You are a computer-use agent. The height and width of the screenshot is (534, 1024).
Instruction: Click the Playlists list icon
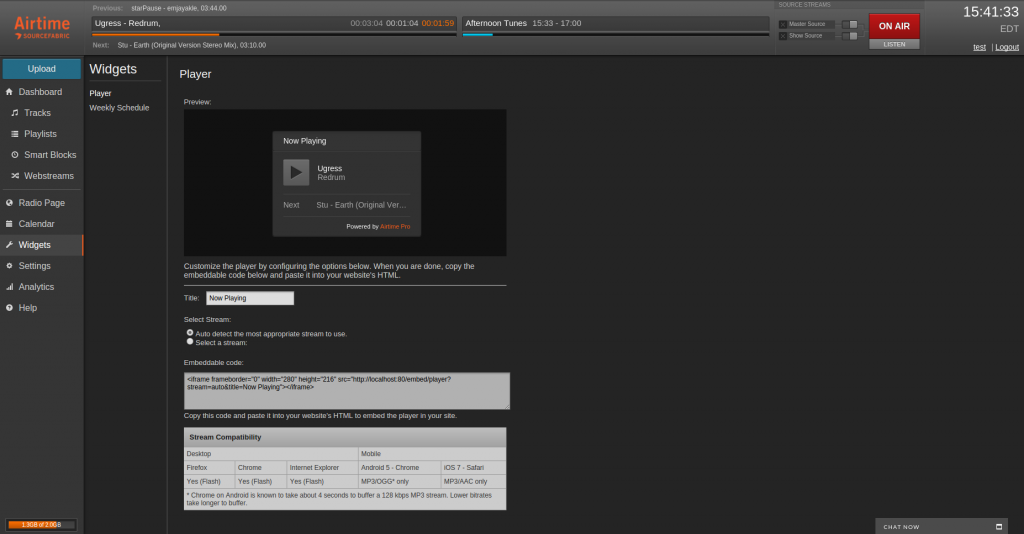click(14, 134)
